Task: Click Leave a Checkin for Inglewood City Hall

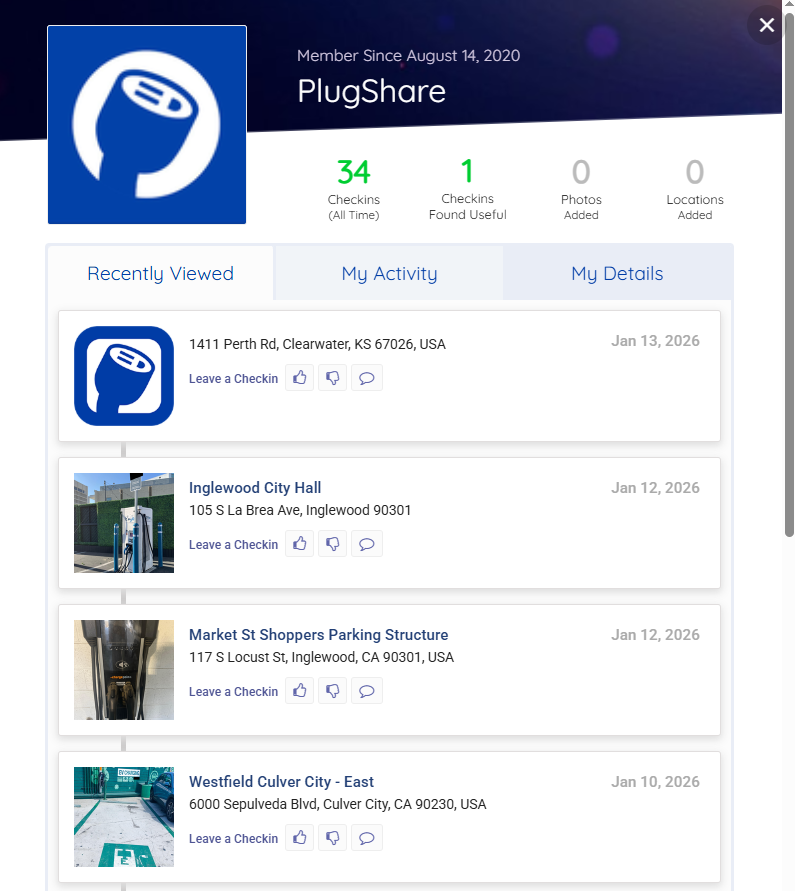Action: point(233,545)
